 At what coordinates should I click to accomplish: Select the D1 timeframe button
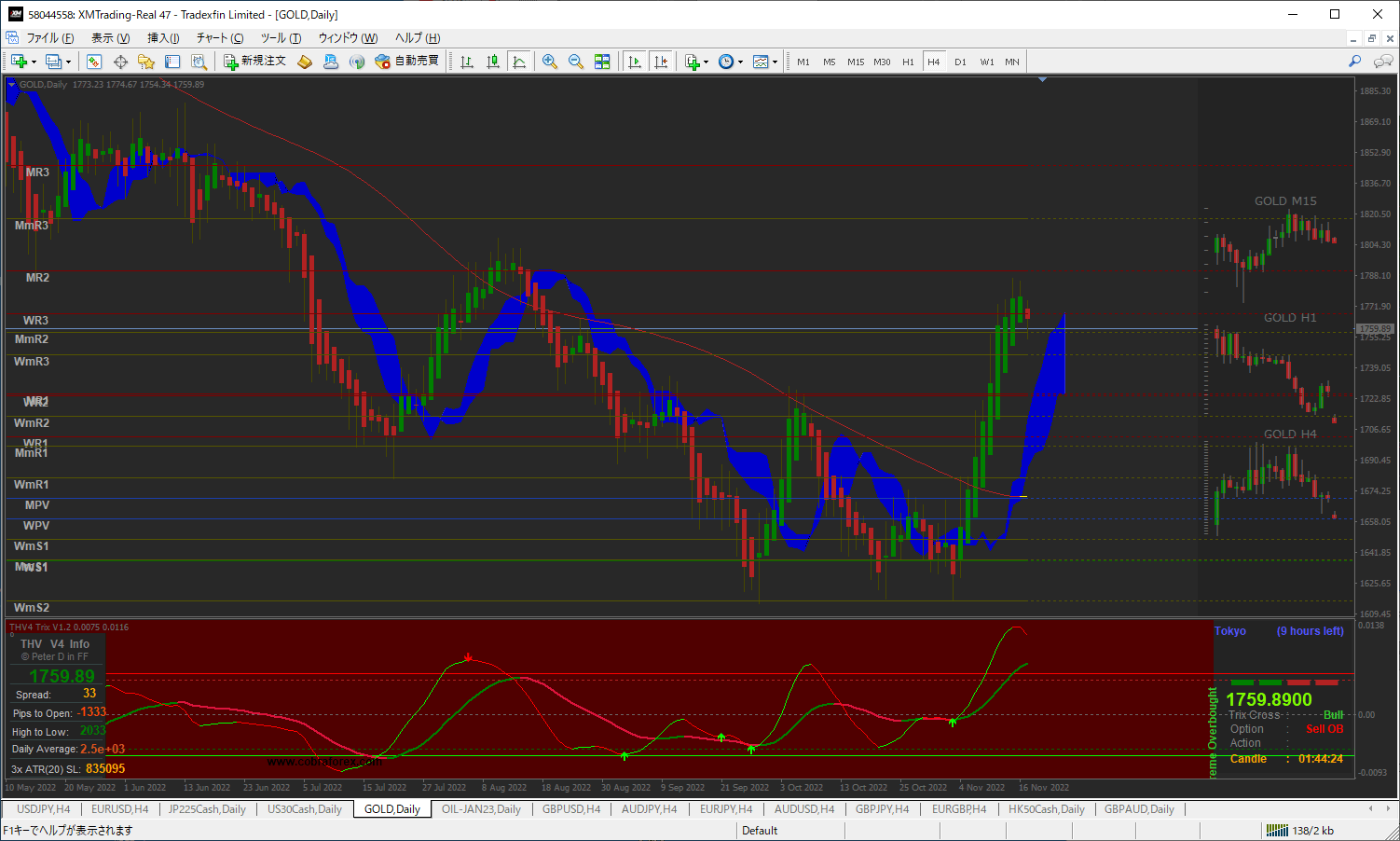pos(960,62)
